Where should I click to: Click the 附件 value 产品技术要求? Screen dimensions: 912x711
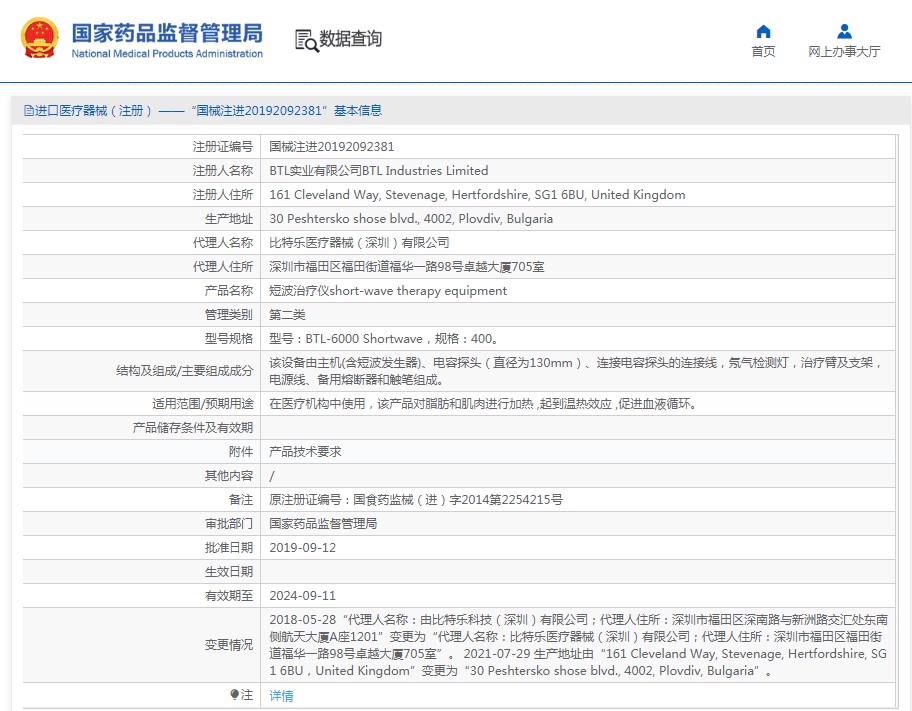[x=305, y=452]
